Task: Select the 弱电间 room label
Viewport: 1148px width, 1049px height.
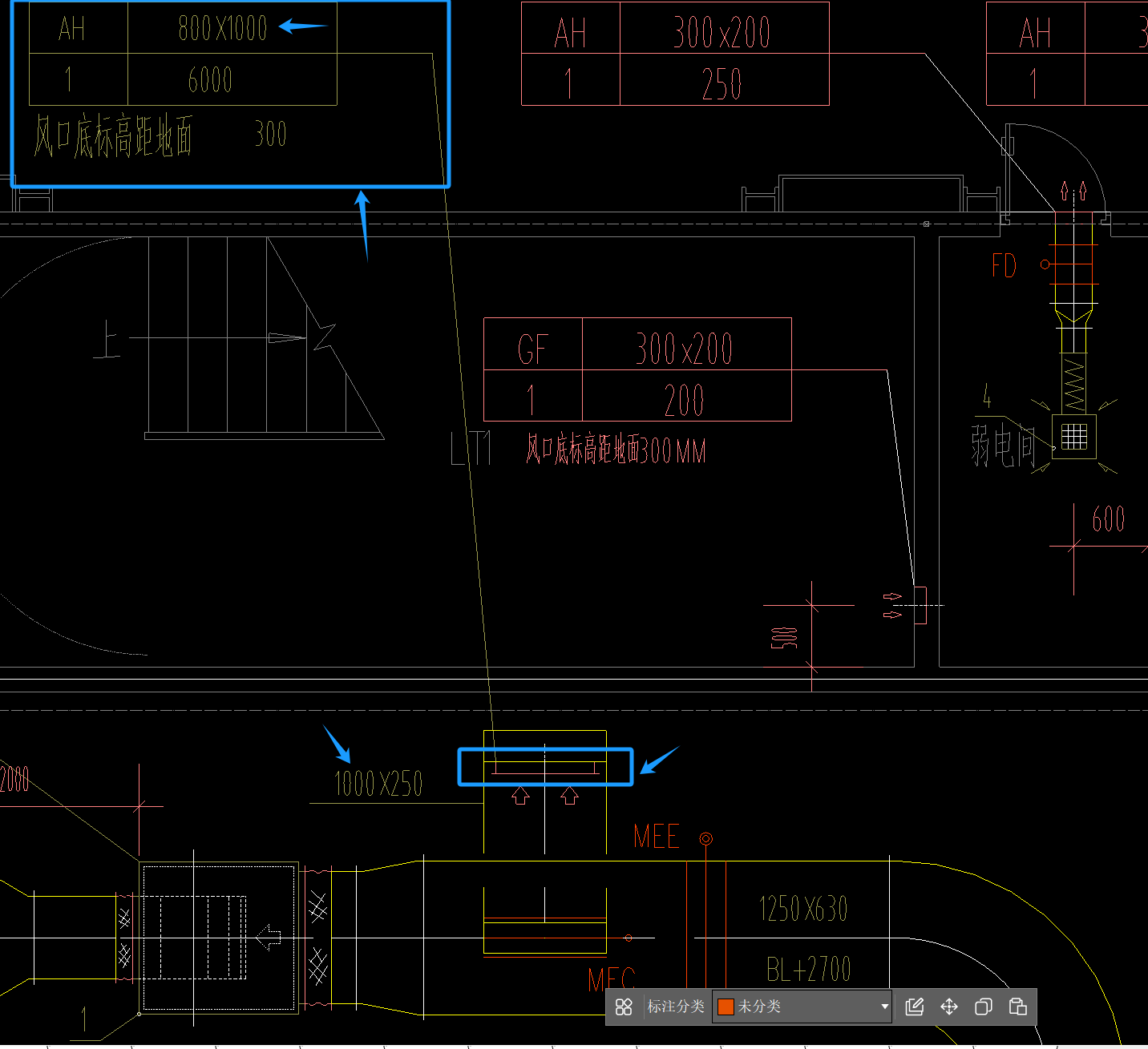Action: pyautogui.click(x=1004, y=446)
